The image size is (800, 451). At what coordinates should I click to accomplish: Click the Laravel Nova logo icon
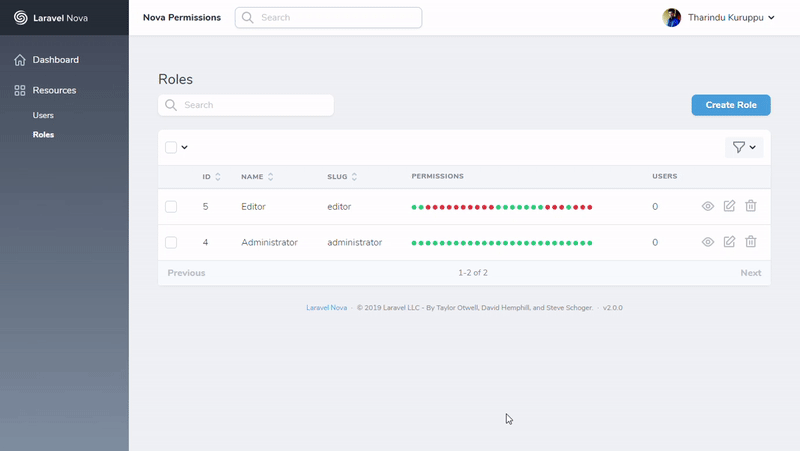click(20, 17)
